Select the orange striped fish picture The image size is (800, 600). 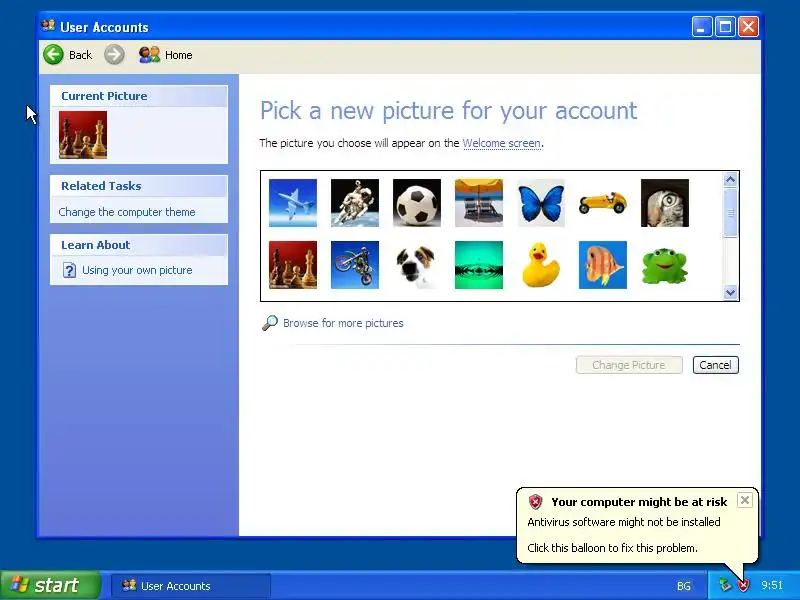603,265
